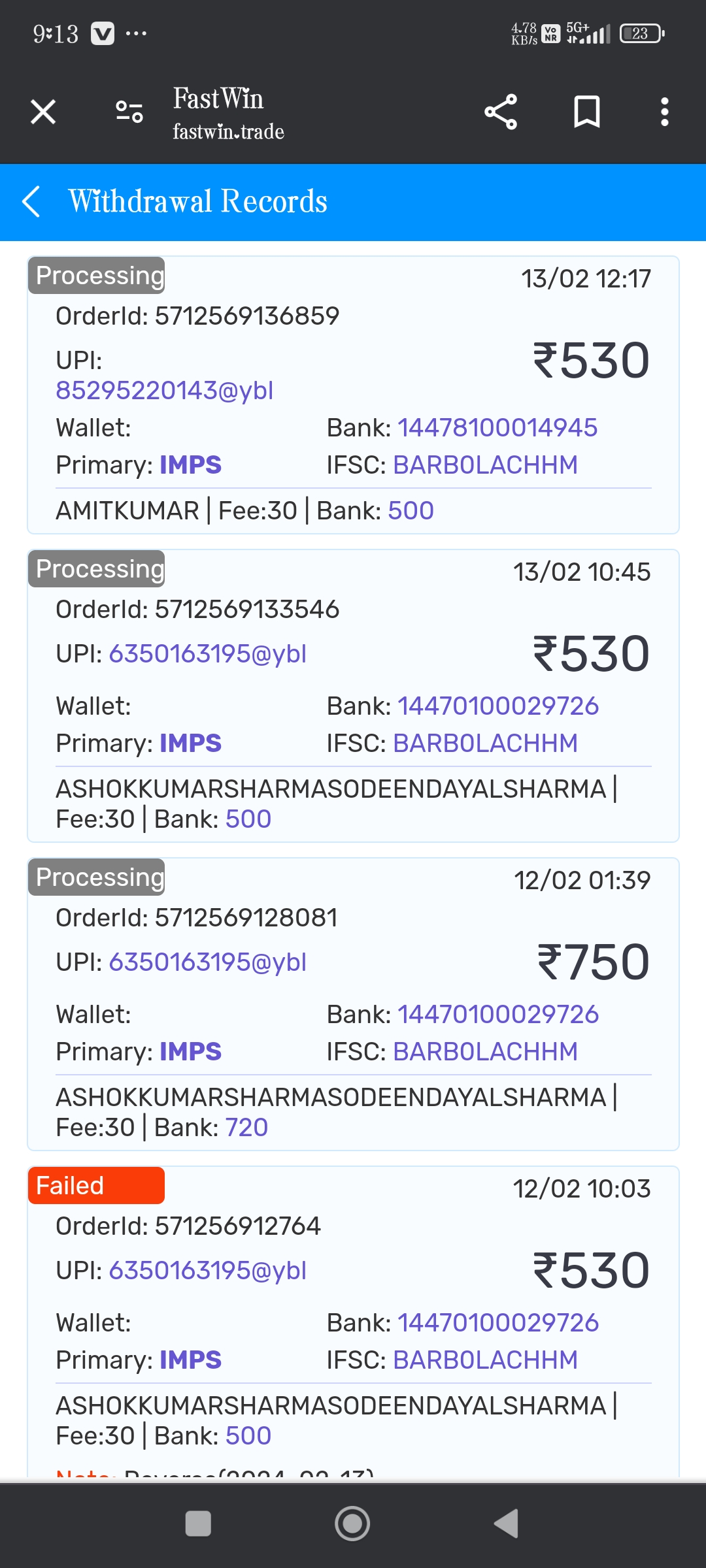Tap the AMITKUMAR account name line
The height and width of the screenshot is (1568, 706).
[127, 511]
